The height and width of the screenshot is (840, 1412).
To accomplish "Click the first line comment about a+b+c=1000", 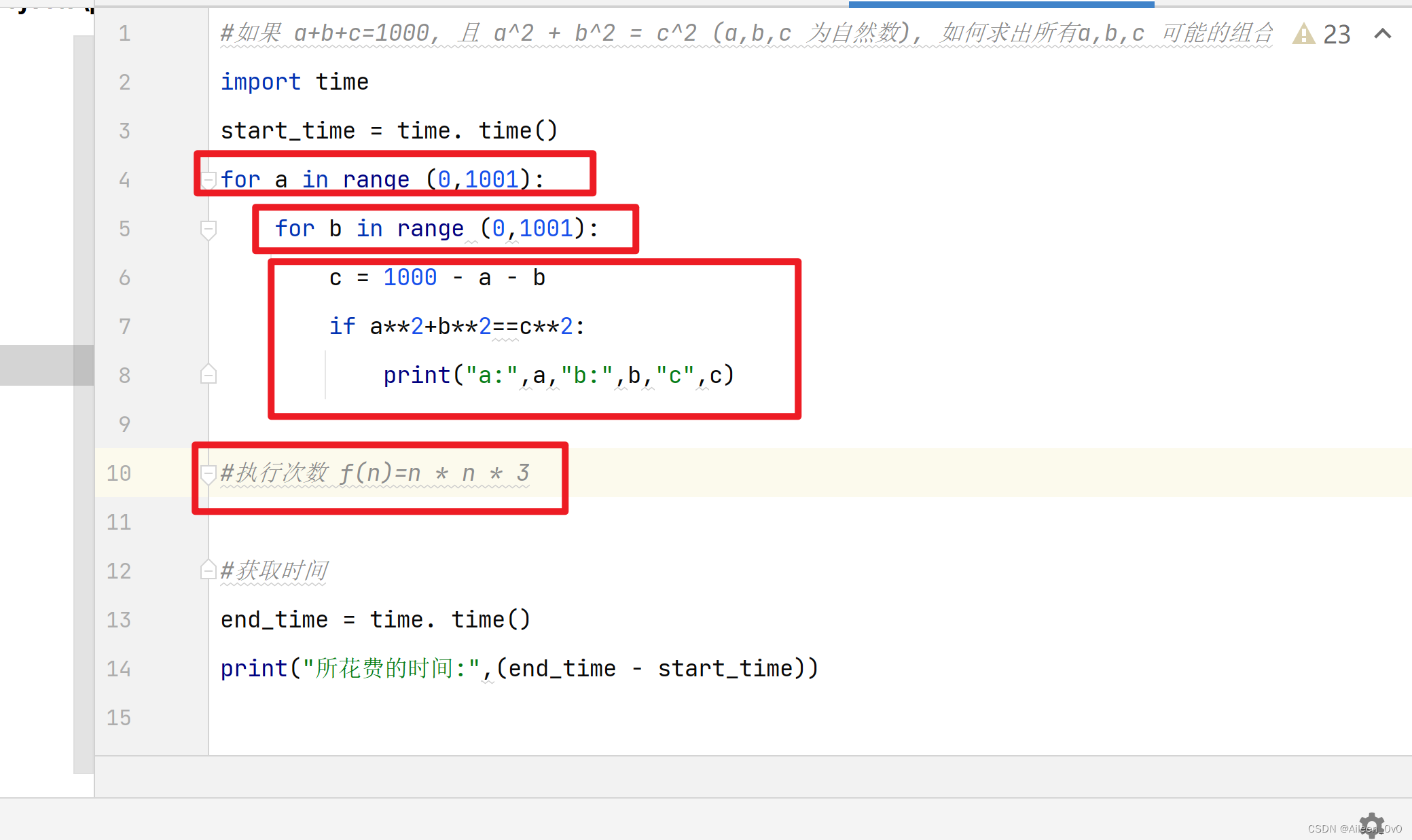I will click(746, 33).
